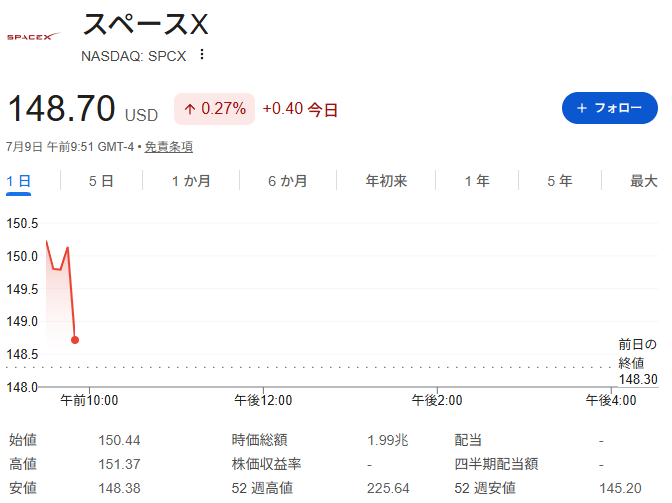
Task: Switch to the 1 か月 chart tab
Action: pos(191,181)
